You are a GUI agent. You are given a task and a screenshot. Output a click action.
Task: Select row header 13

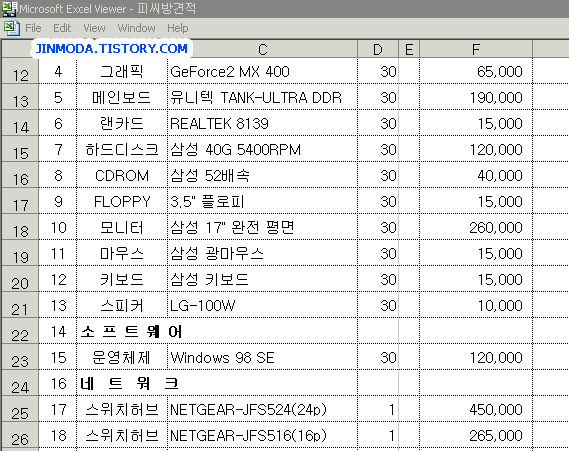click(x=20, y=97)
